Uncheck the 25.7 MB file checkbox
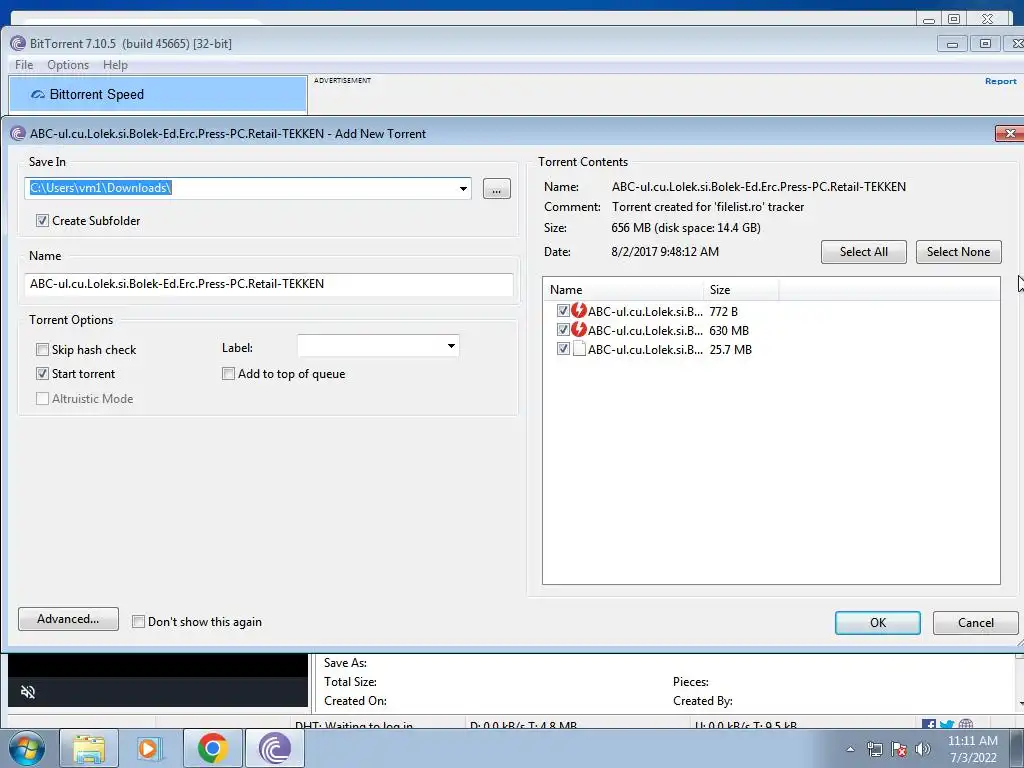Viewport: 1024px width, 768px height. (x=563, y=349)
